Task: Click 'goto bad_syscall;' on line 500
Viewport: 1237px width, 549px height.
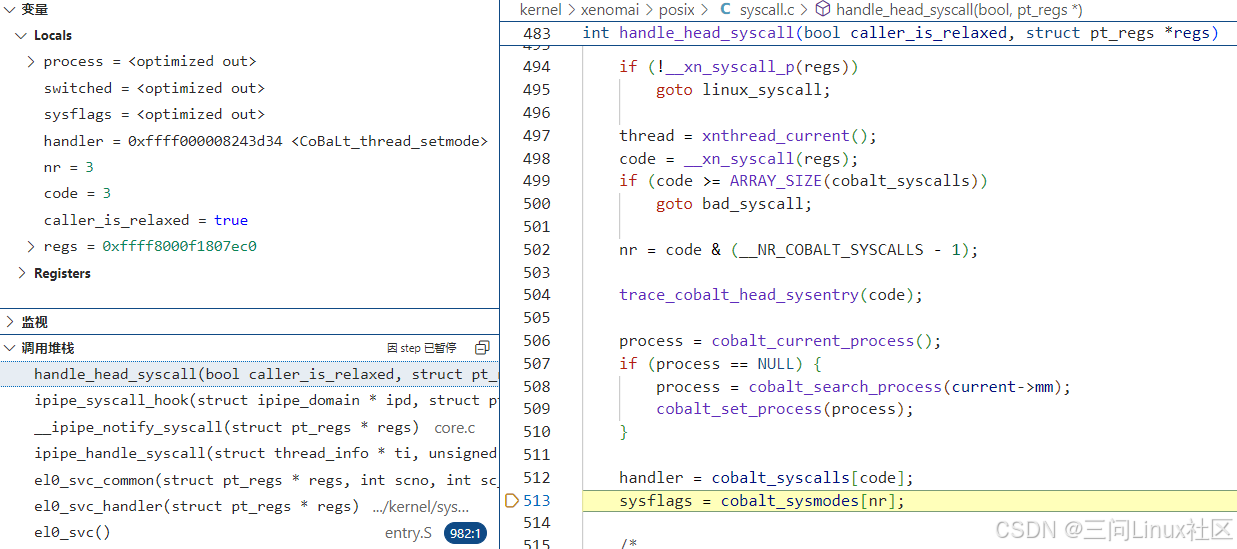Action: coord(734,204)
